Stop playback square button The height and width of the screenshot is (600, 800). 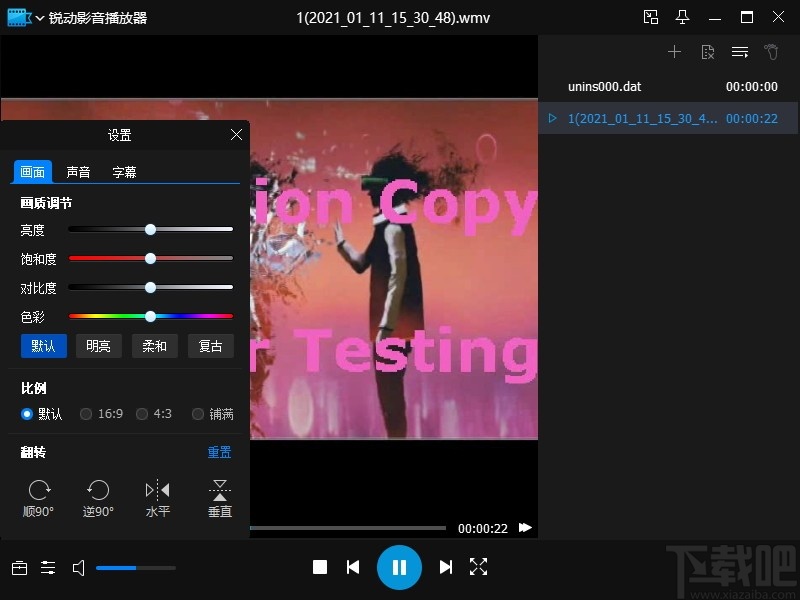[320, 567]
